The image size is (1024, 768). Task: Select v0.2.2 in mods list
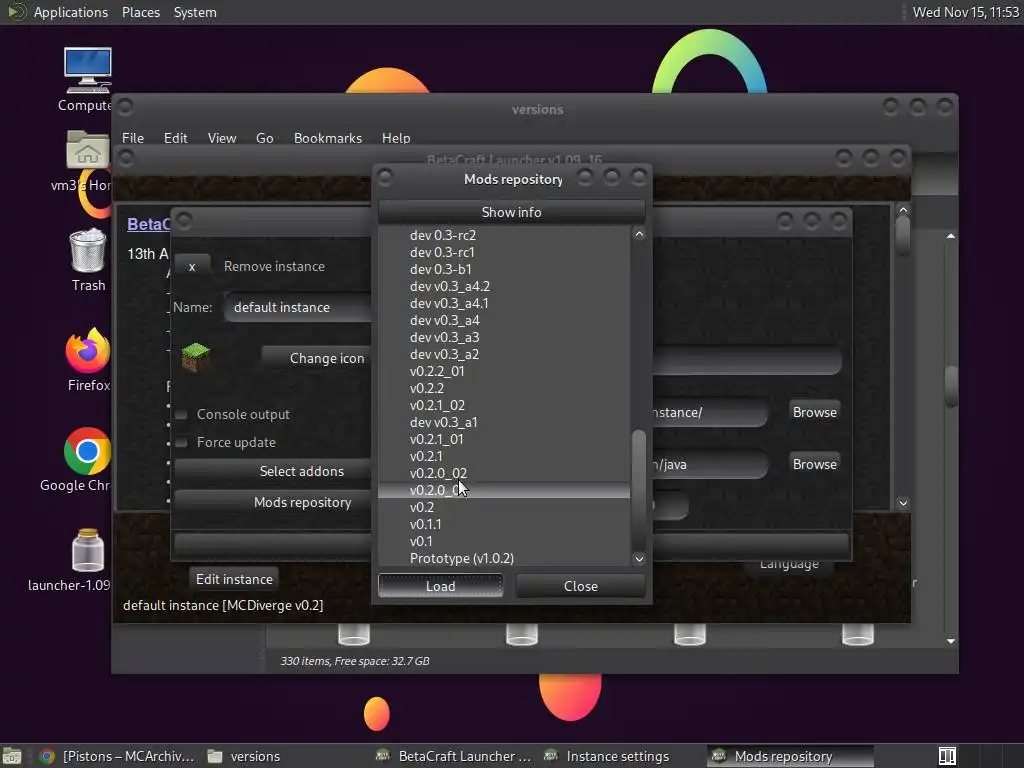tap(504, 388)
